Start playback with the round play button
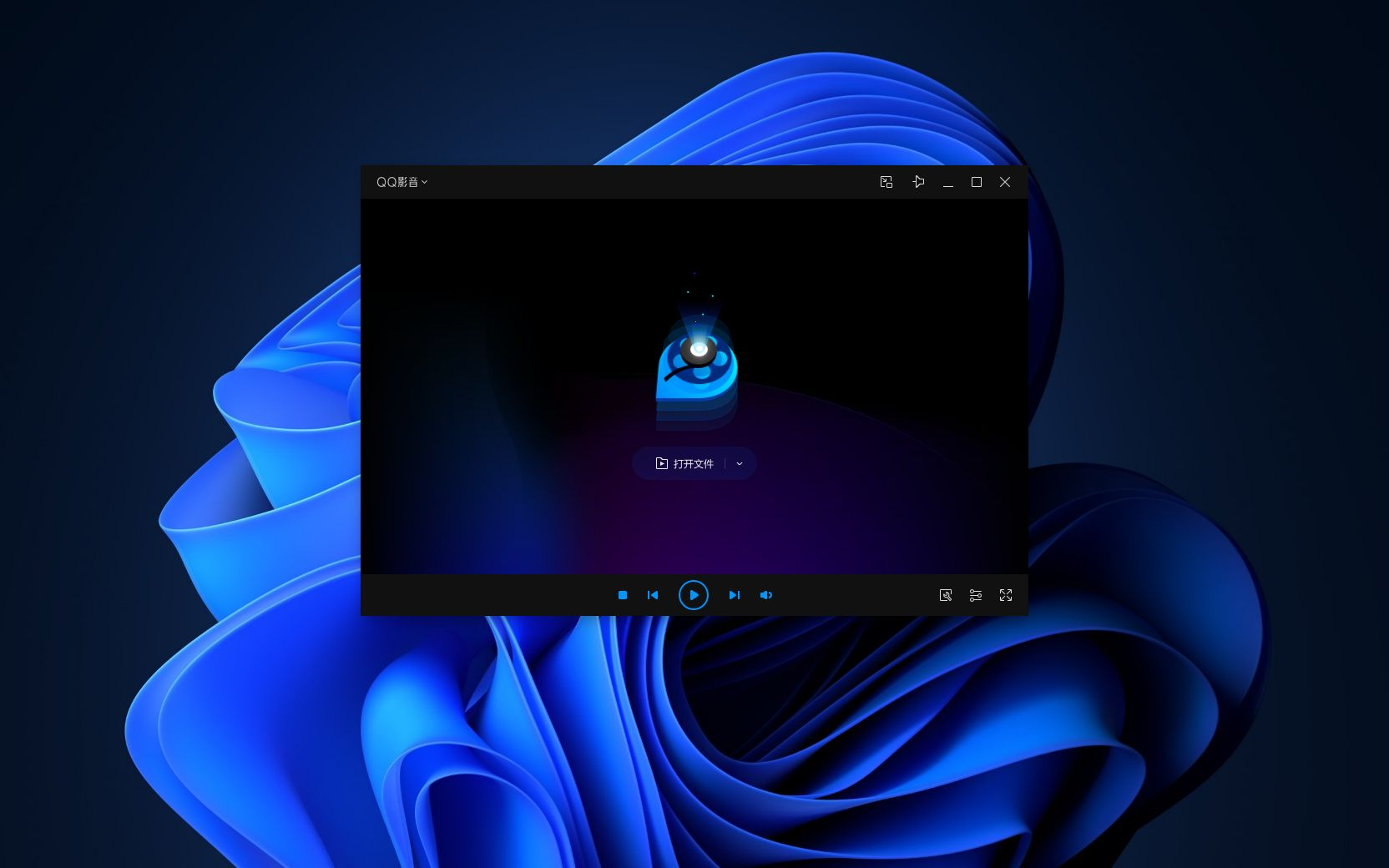This screenshot has width=1389, height=868. [x=694, y=595]
